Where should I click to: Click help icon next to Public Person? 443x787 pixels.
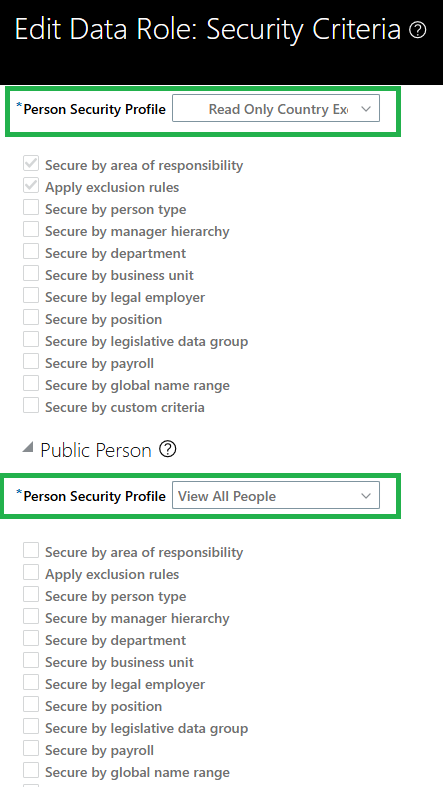[x=168, y=449]
